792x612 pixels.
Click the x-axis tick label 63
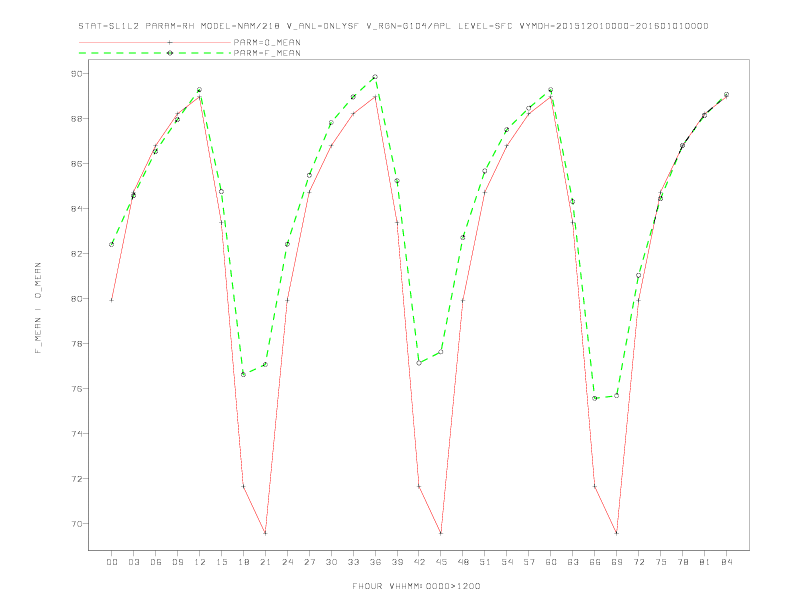pyautogui.click(x=573, y=562)
